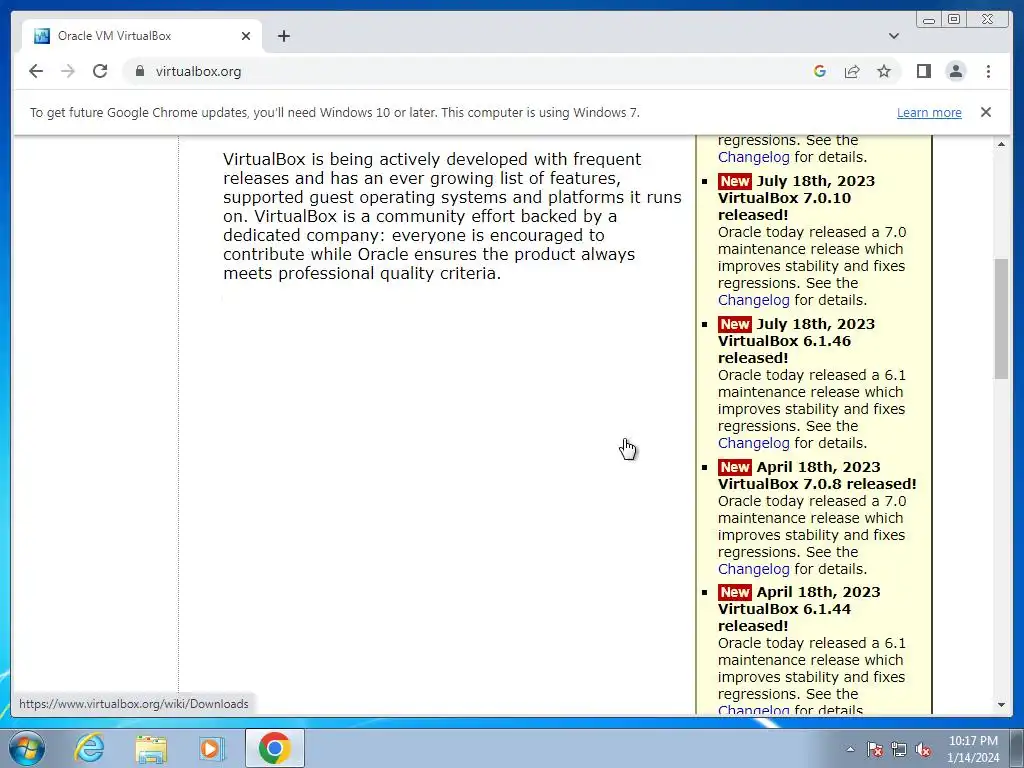Click the vertical scrollbar thumb
Image resolution: width=1024 pixels, height=768 pixels.
[x=1001, y=318]
